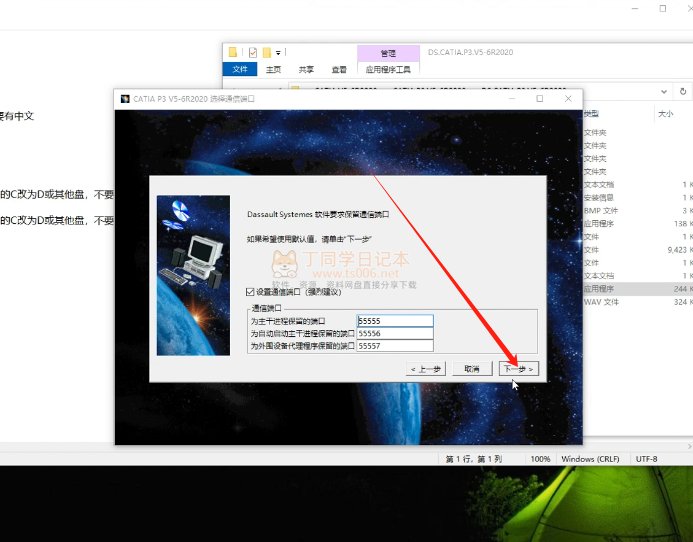Open the 查看 tab in Explorer
693x542 pixels.
(x=339, y=69)
